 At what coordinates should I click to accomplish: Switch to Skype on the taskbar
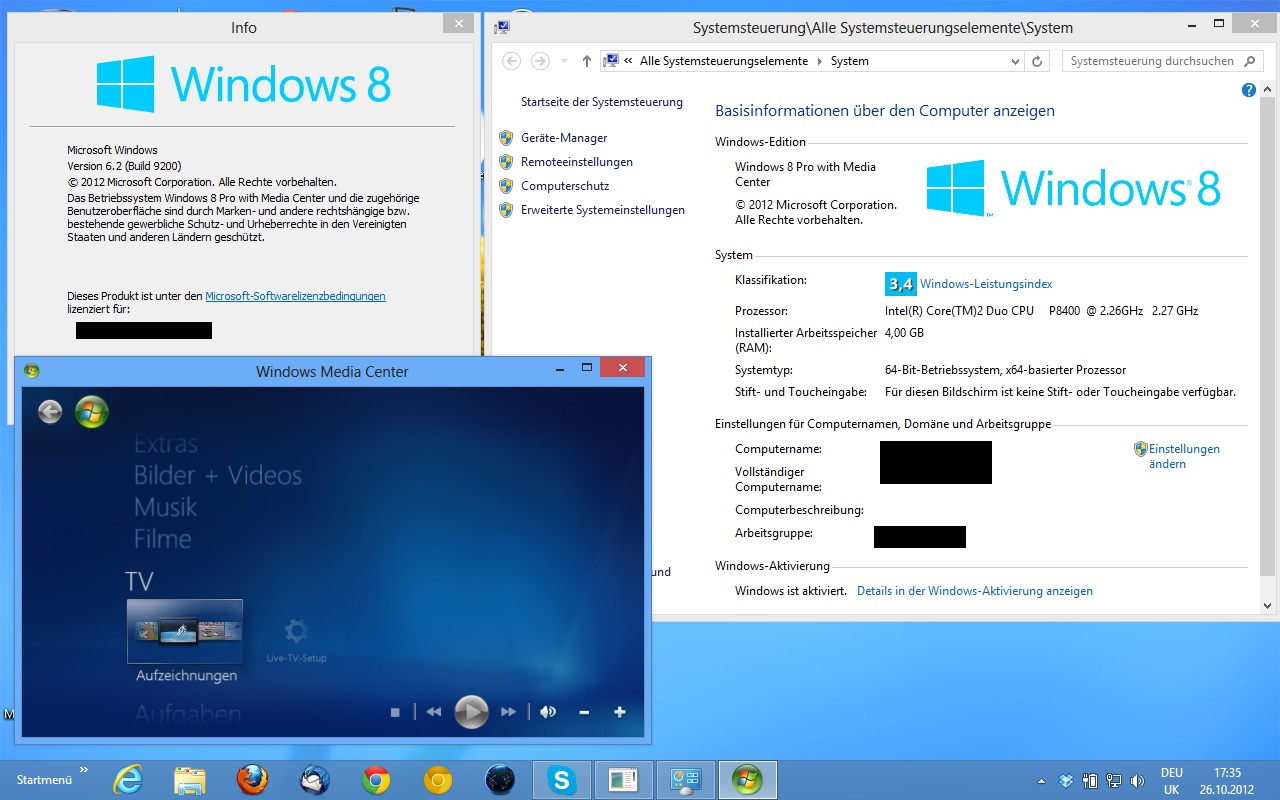click(x=562, y=780)
